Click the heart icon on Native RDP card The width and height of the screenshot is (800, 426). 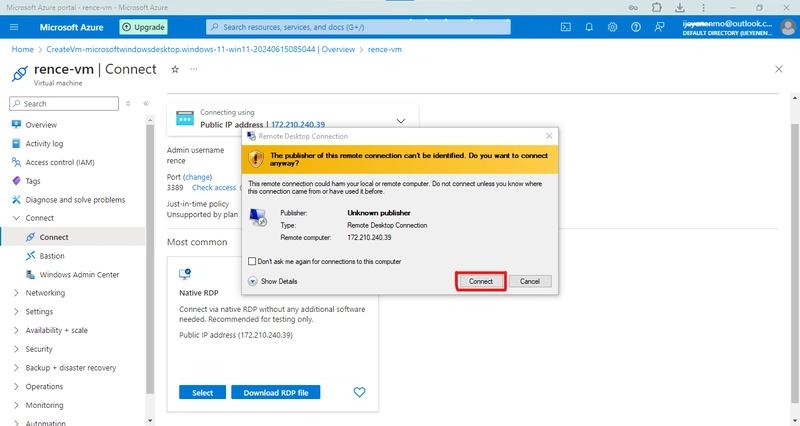(360, 392)
